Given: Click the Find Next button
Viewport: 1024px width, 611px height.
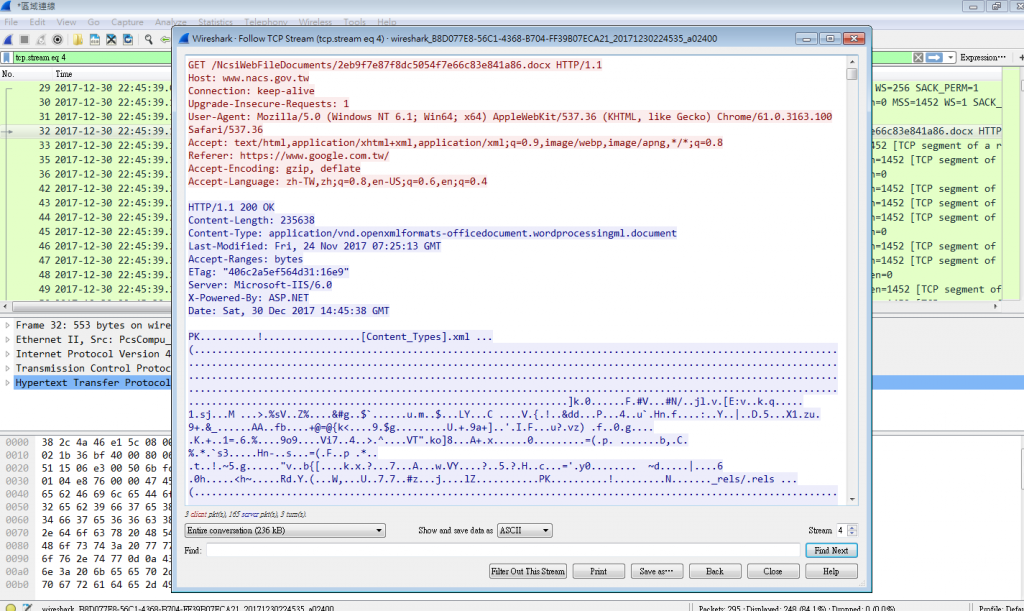Looking at the screenshot, I should pos(831,550).
